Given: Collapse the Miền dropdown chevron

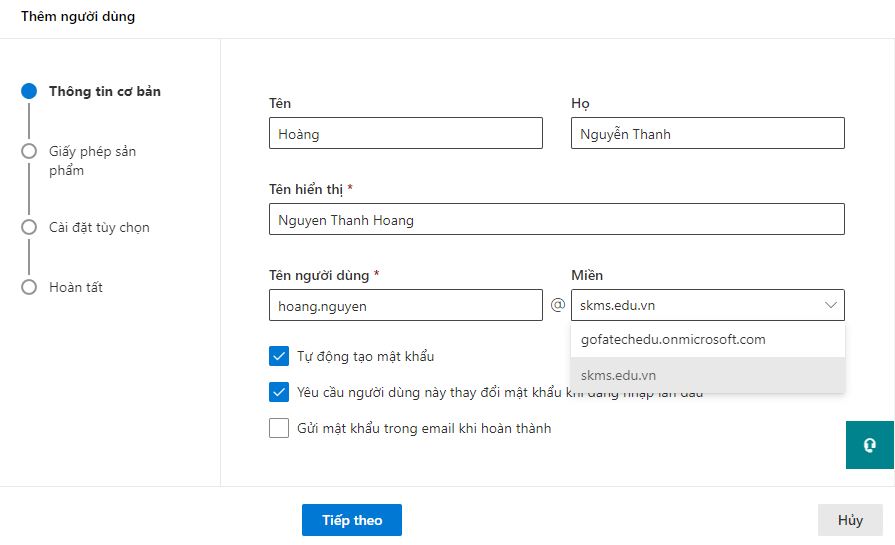Looking at the screenshot, I should tap(830, 305).
